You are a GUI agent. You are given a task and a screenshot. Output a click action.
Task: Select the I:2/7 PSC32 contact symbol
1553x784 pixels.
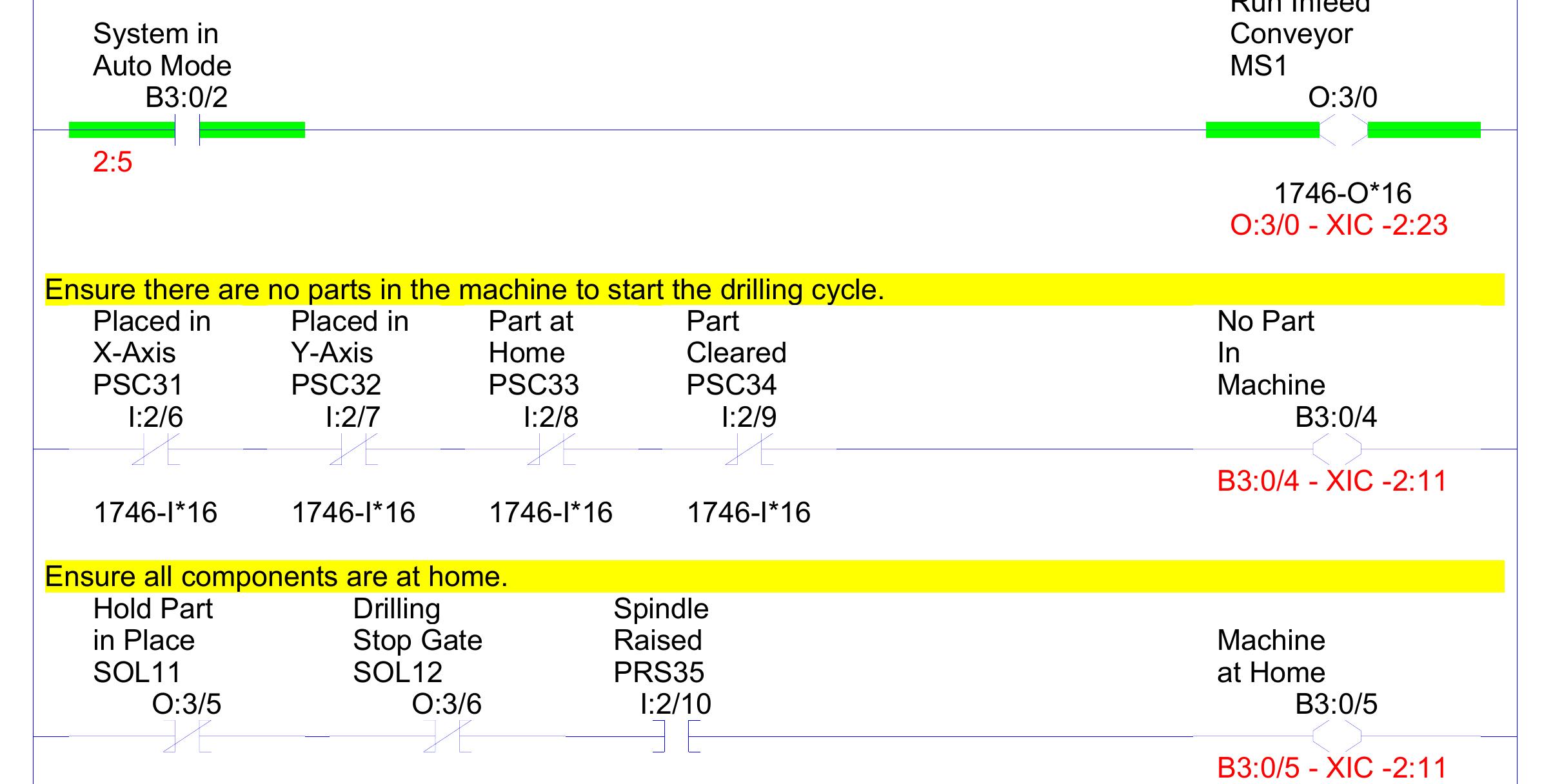[353, 449]
